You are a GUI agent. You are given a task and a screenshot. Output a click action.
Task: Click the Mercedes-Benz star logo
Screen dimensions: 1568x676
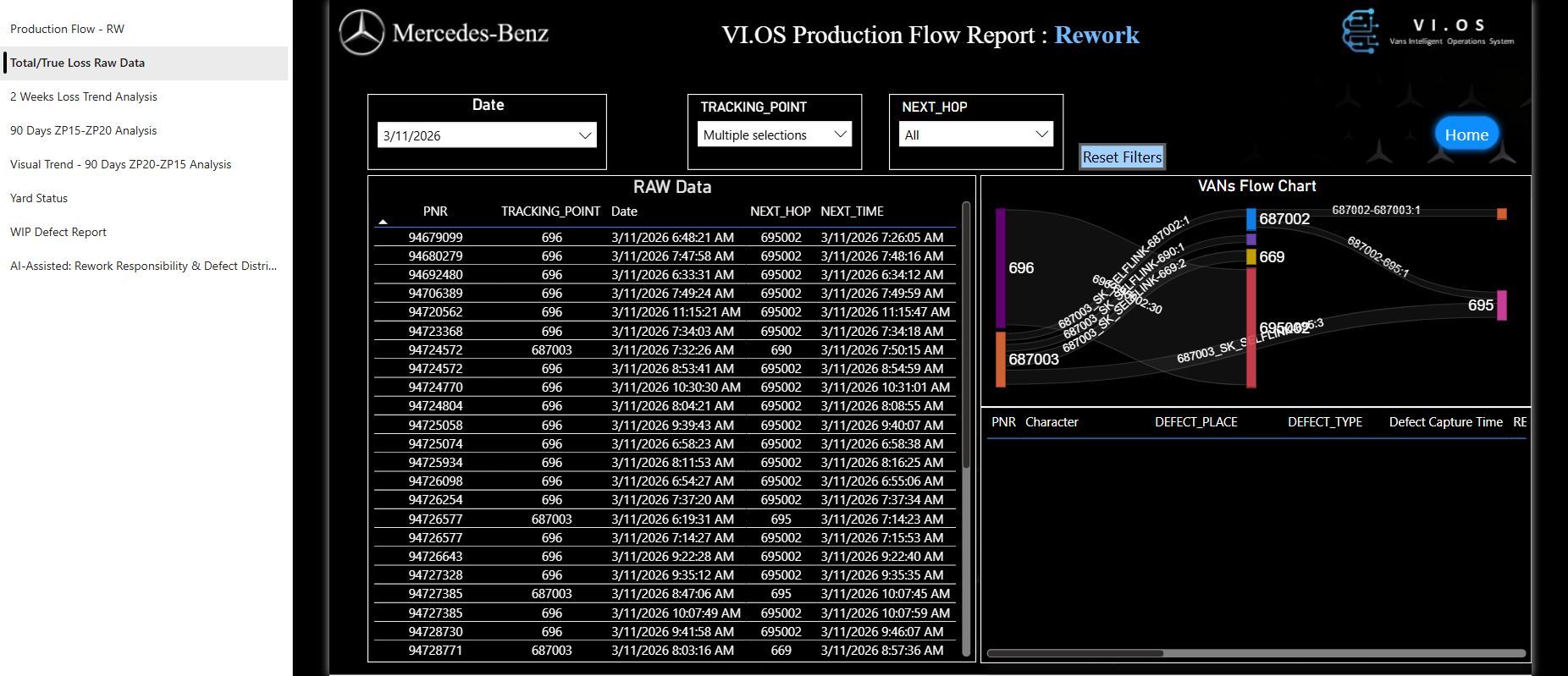click(x=362, y=33)
